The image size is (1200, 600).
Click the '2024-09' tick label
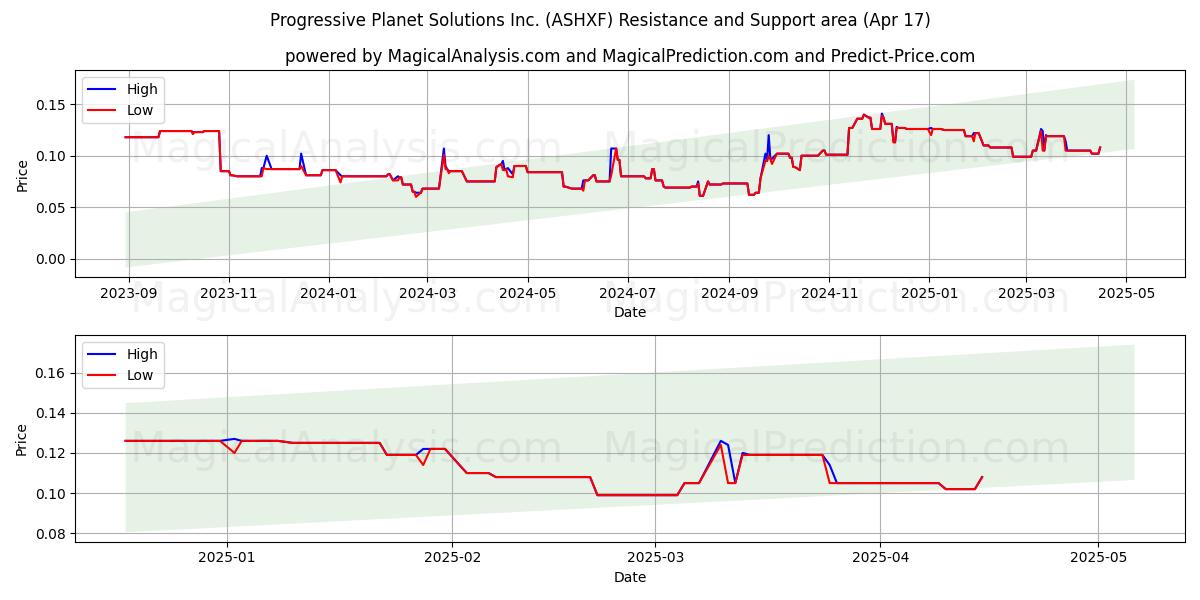(x=729, y=292)
